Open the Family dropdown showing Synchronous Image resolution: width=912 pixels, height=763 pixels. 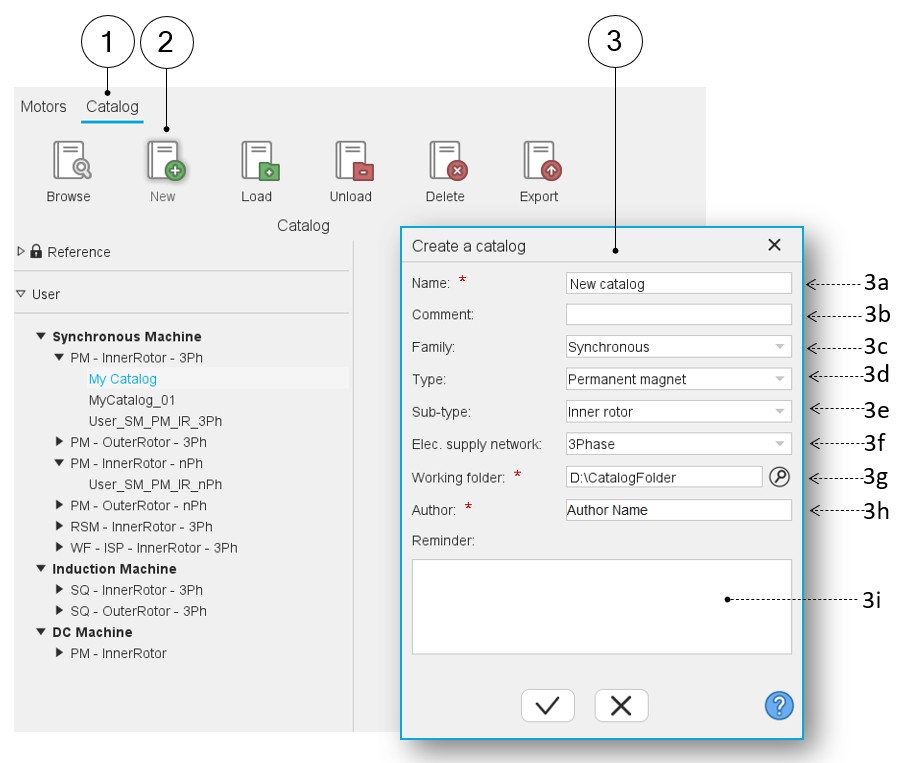678,347
